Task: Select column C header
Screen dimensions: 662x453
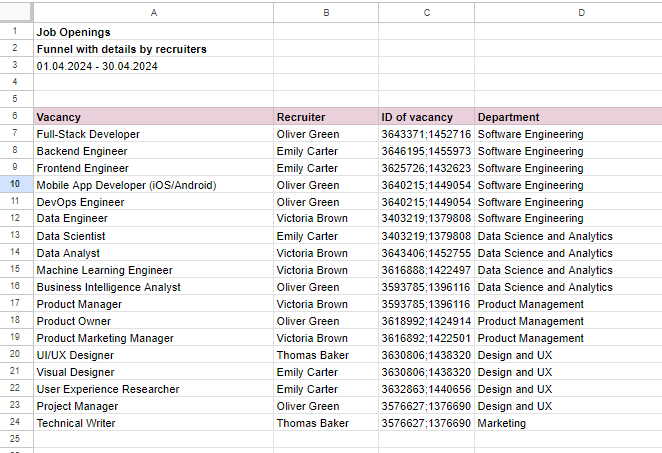Action: [426, 13]
